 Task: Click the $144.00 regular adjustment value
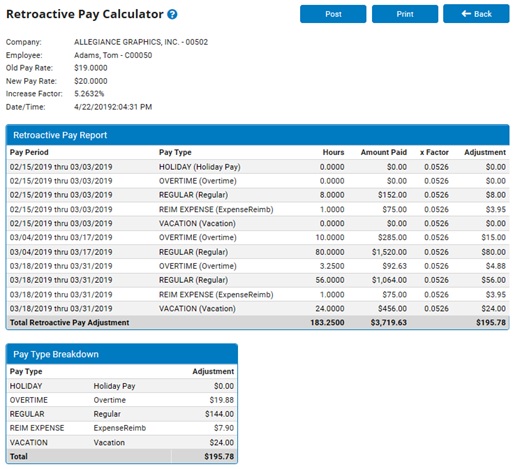click(x=219, y=414)
